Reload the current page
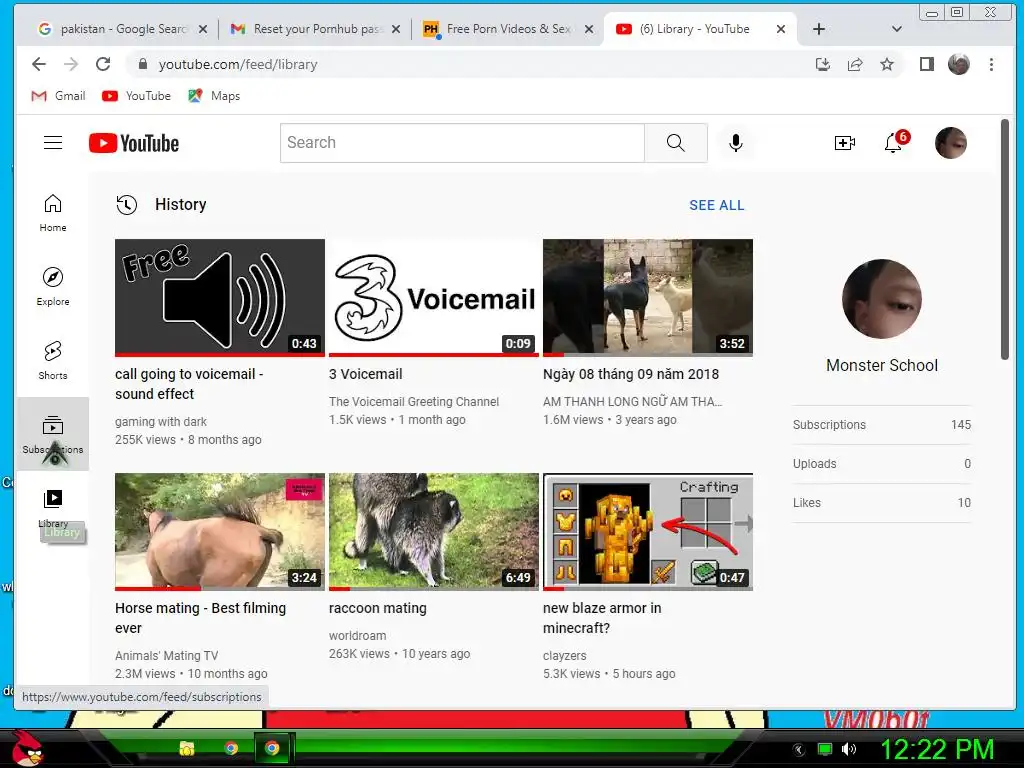This screenshot has height=768, width=1024. point(103,64)
